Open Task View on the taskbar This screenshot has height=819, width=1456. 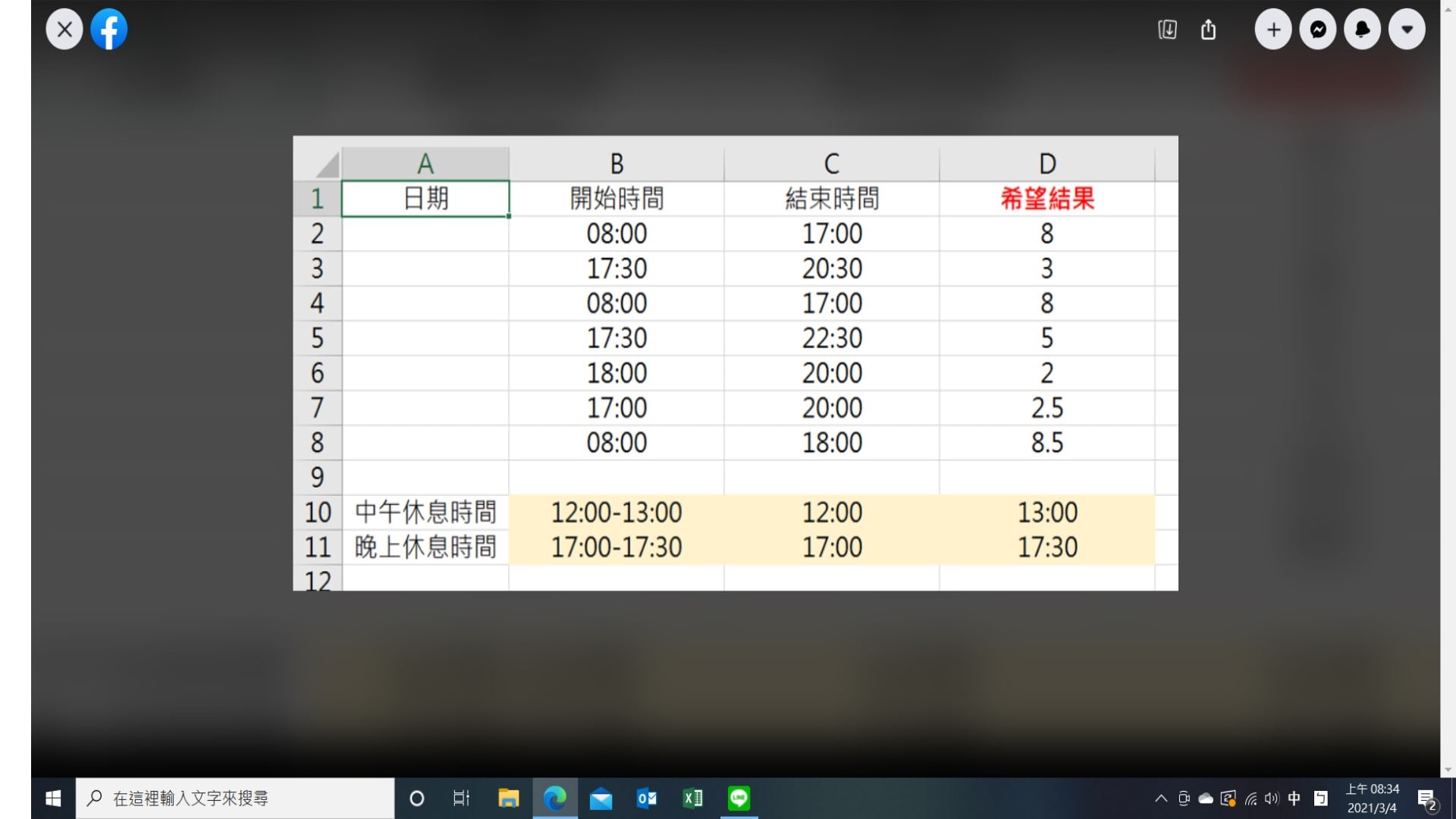pos(461,799)
